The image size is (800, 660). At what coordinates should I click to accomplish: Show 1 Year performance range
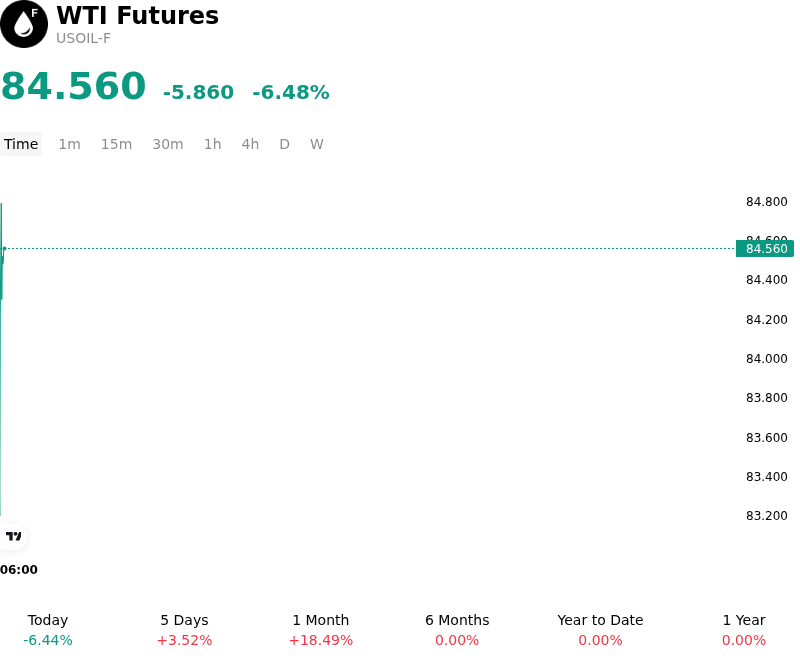(744, 630)
